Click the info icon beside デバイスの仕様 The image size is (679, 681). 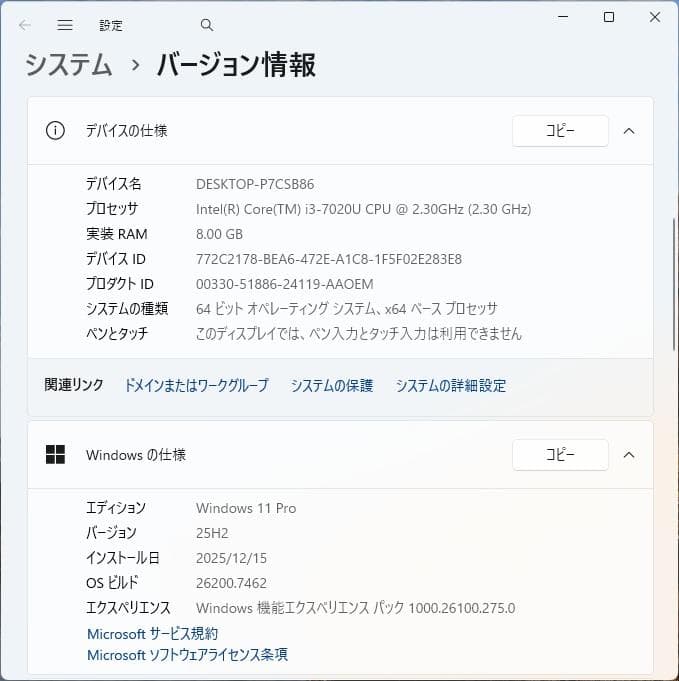pyautogui.click(x=55, y=131)
